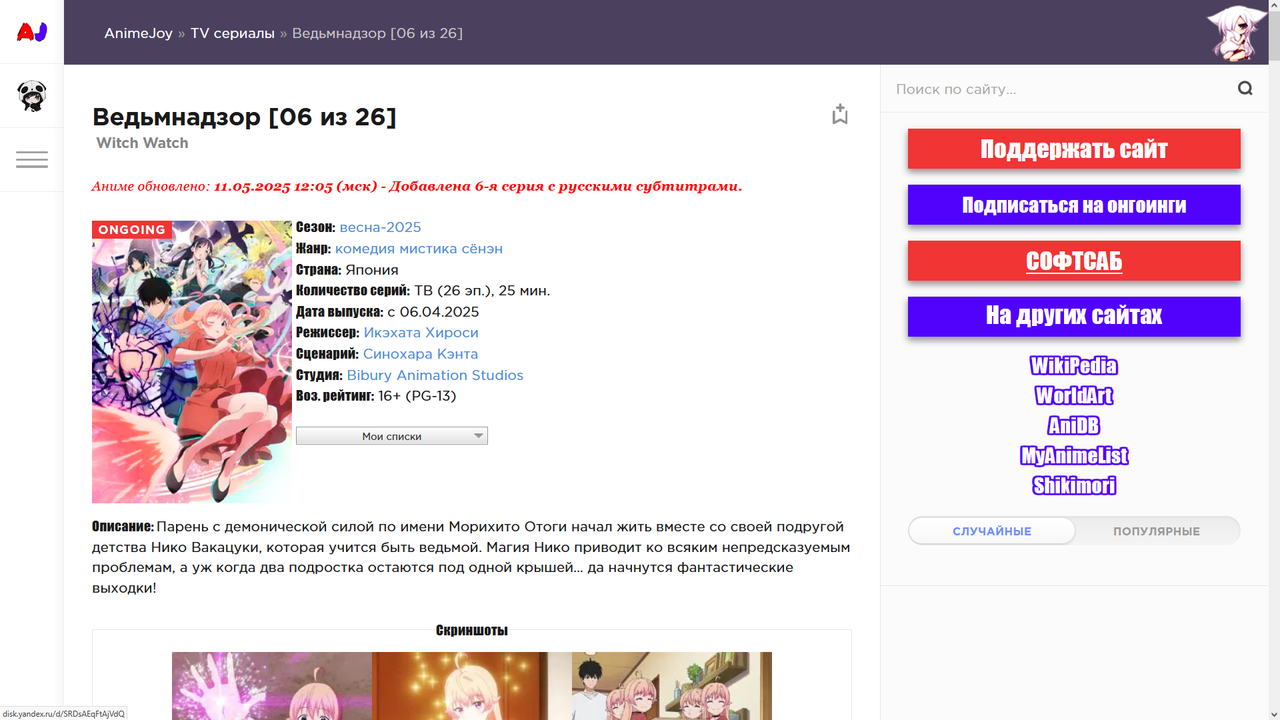1280x720 pixels.
Task: Open the AJ site logo
Action: pos(32,32)
